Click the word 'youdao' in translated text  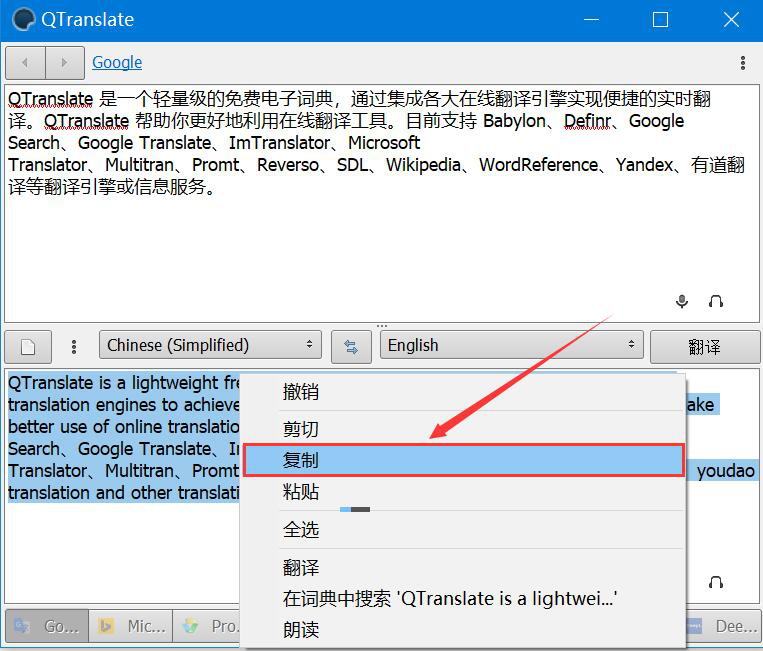tap(725, 471)
